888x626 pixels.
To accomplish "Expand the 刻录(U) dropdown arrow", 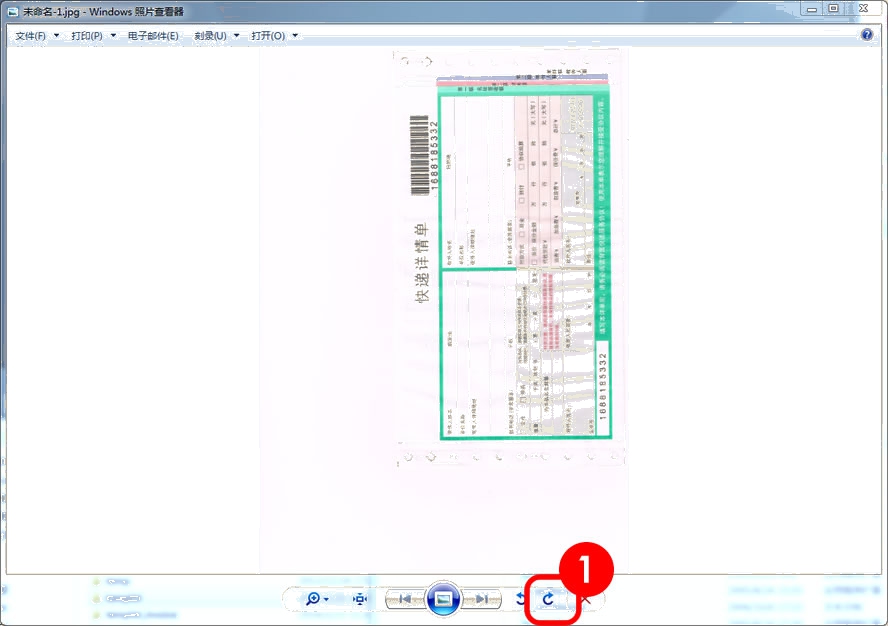I will [236, 36].
